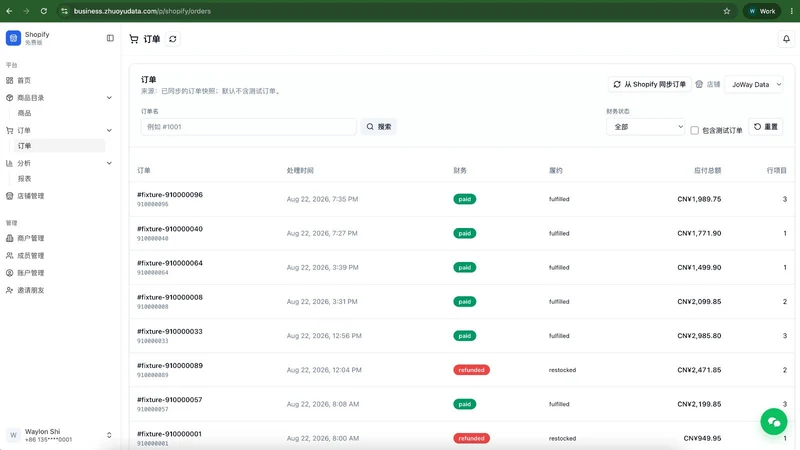Viewport: 800px width, 450px height.
Task: Click refunded badge on order 910000089
Action: click(471, 370)
